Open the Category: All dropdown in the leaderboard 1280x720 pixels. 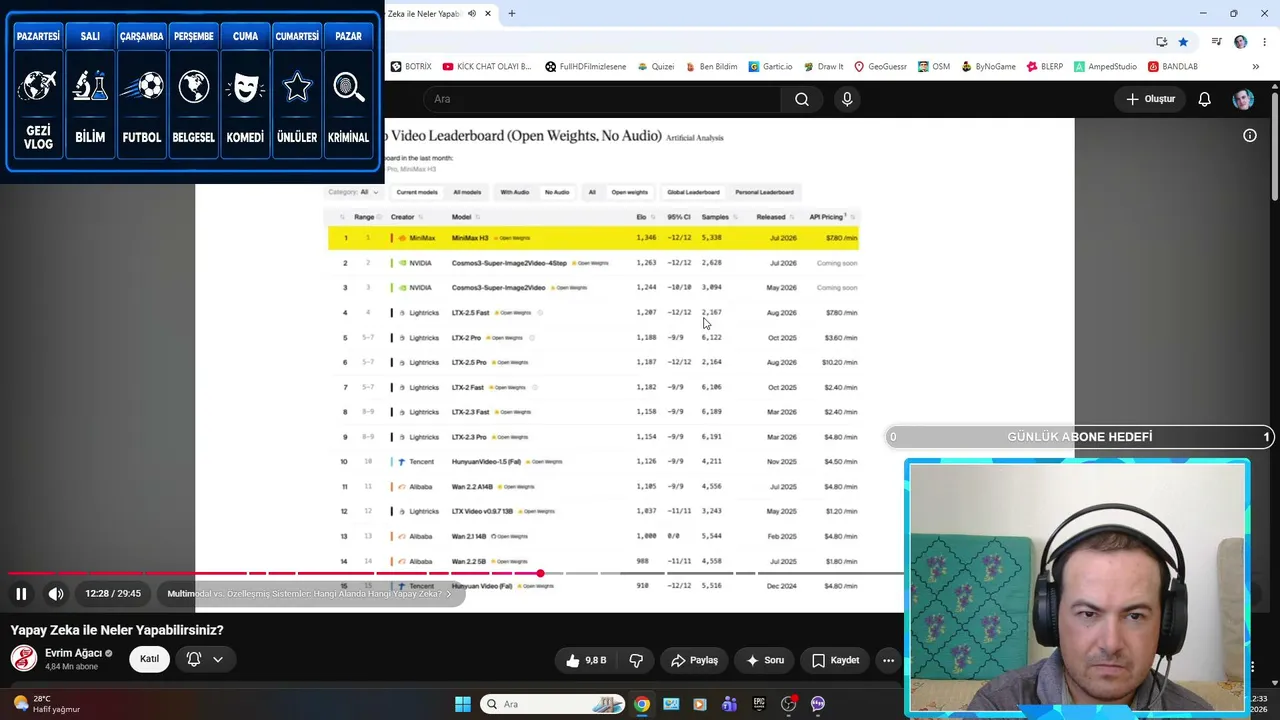pos(354,192)
